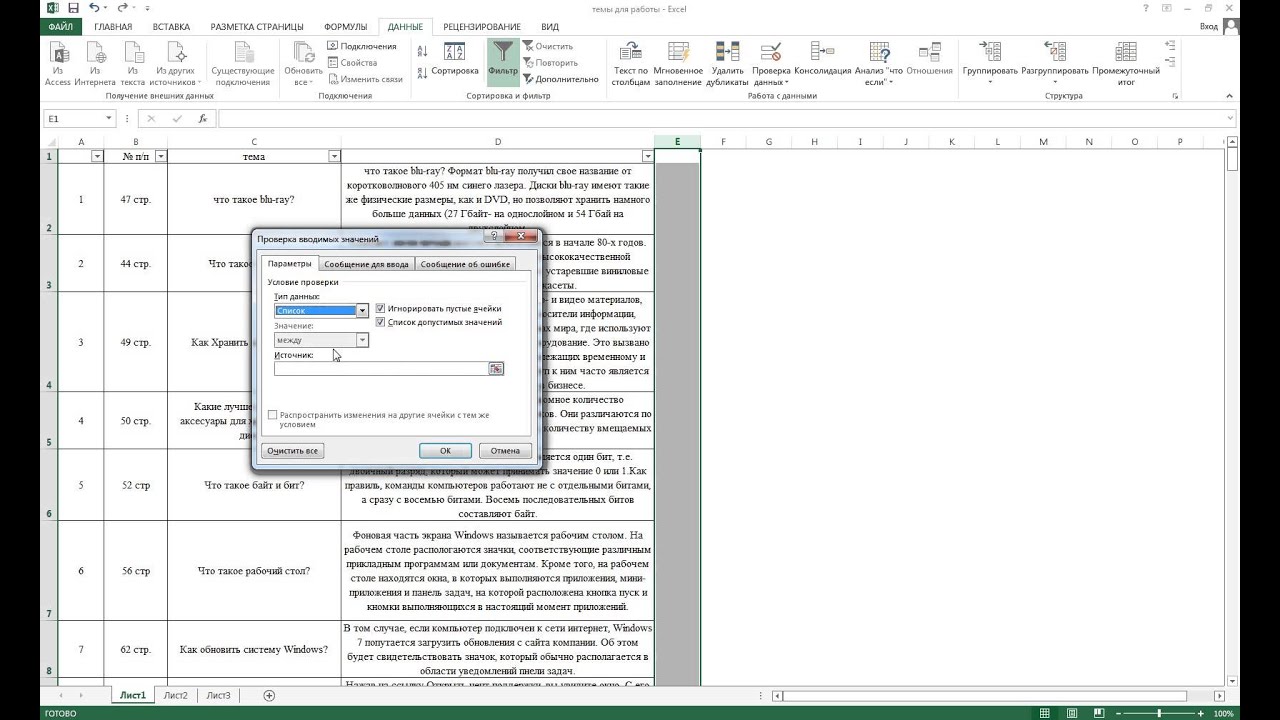
Task: Switch to sheet Лист2
Action: pyautogui.click(x=176, y=695)
